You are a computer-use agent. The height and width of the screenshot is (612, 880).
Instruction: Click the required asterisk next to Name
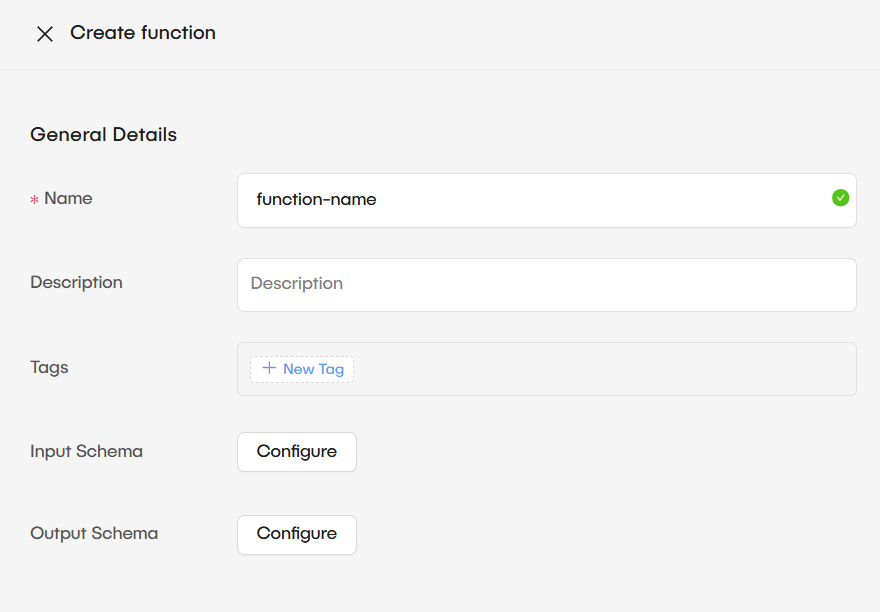[33, 198]
